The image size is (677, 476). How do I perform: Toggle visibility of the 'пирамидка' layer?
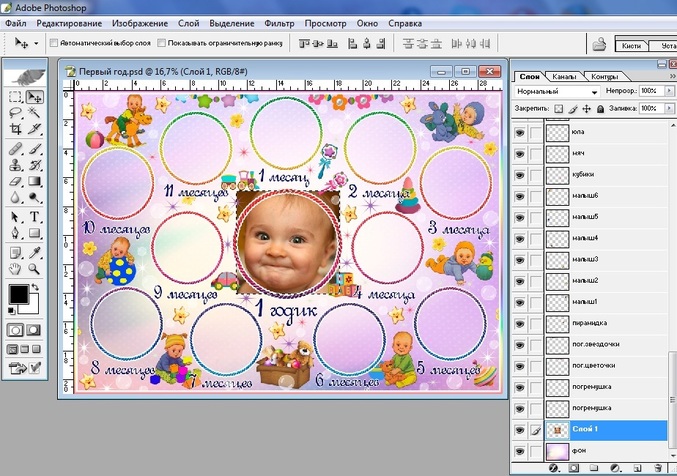[519, 323]
